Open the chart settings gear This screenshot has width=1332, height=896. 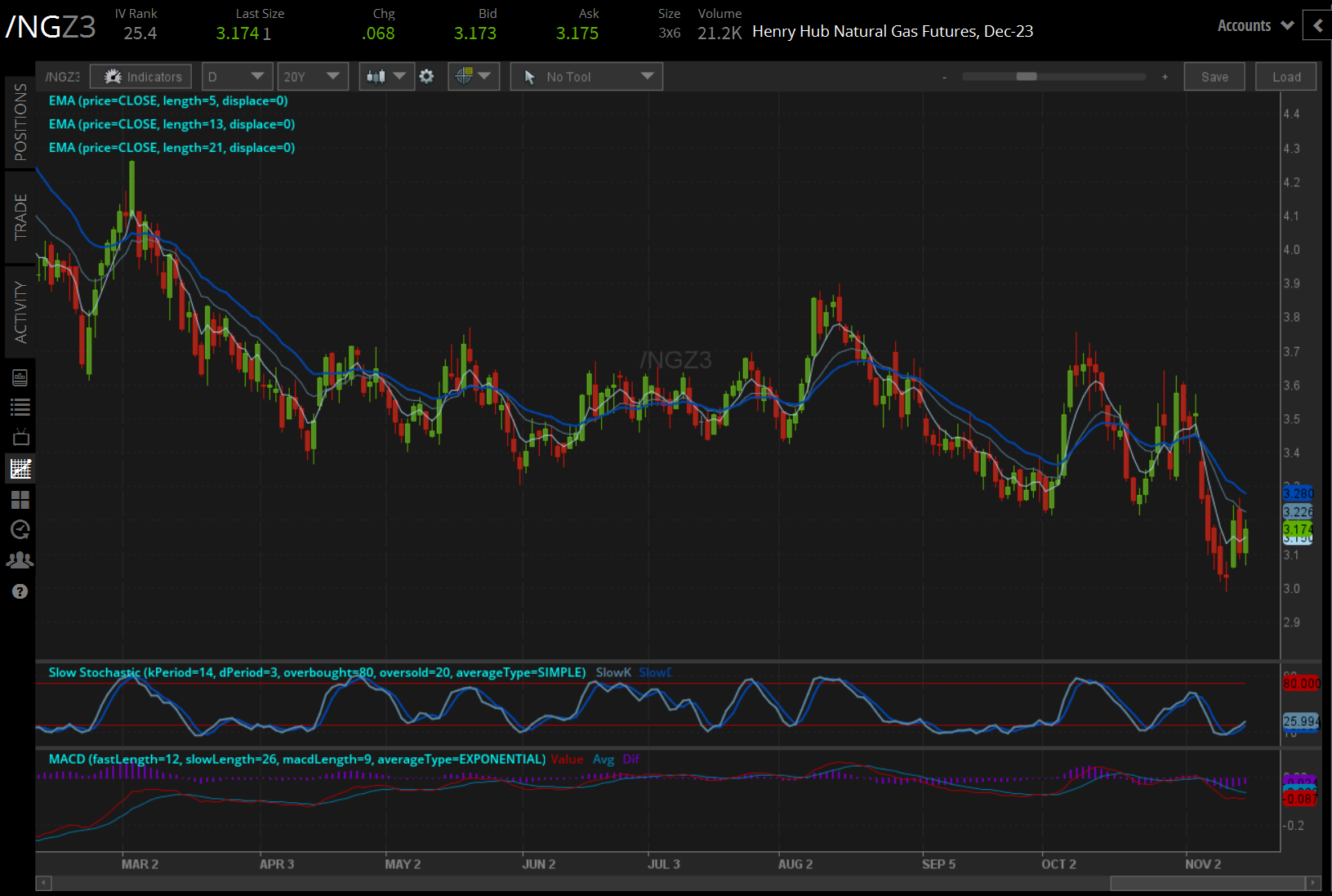pos(426,77)
